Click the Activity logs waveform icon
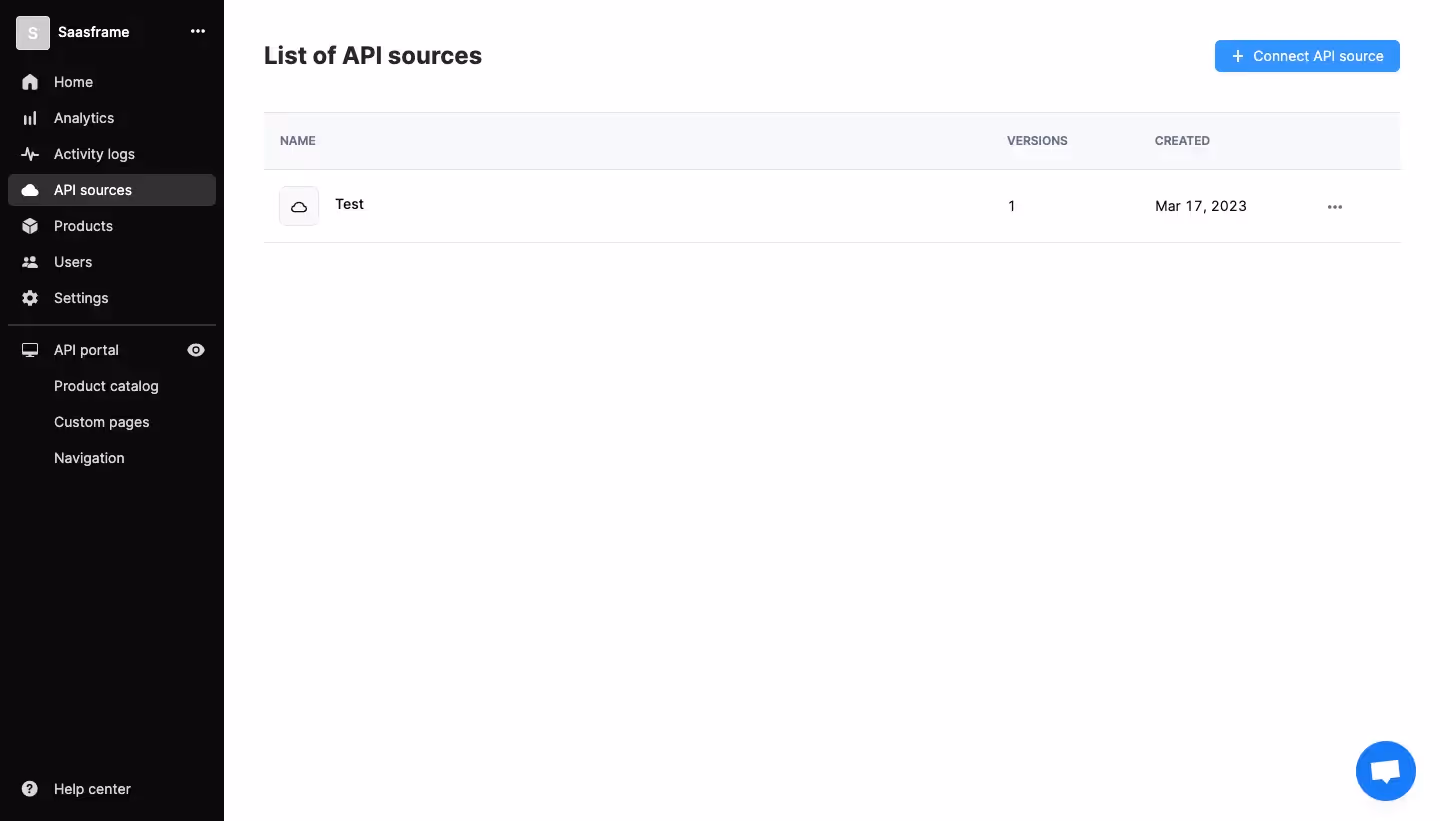This screenshot has height=821, width=1440. point(30,154)
